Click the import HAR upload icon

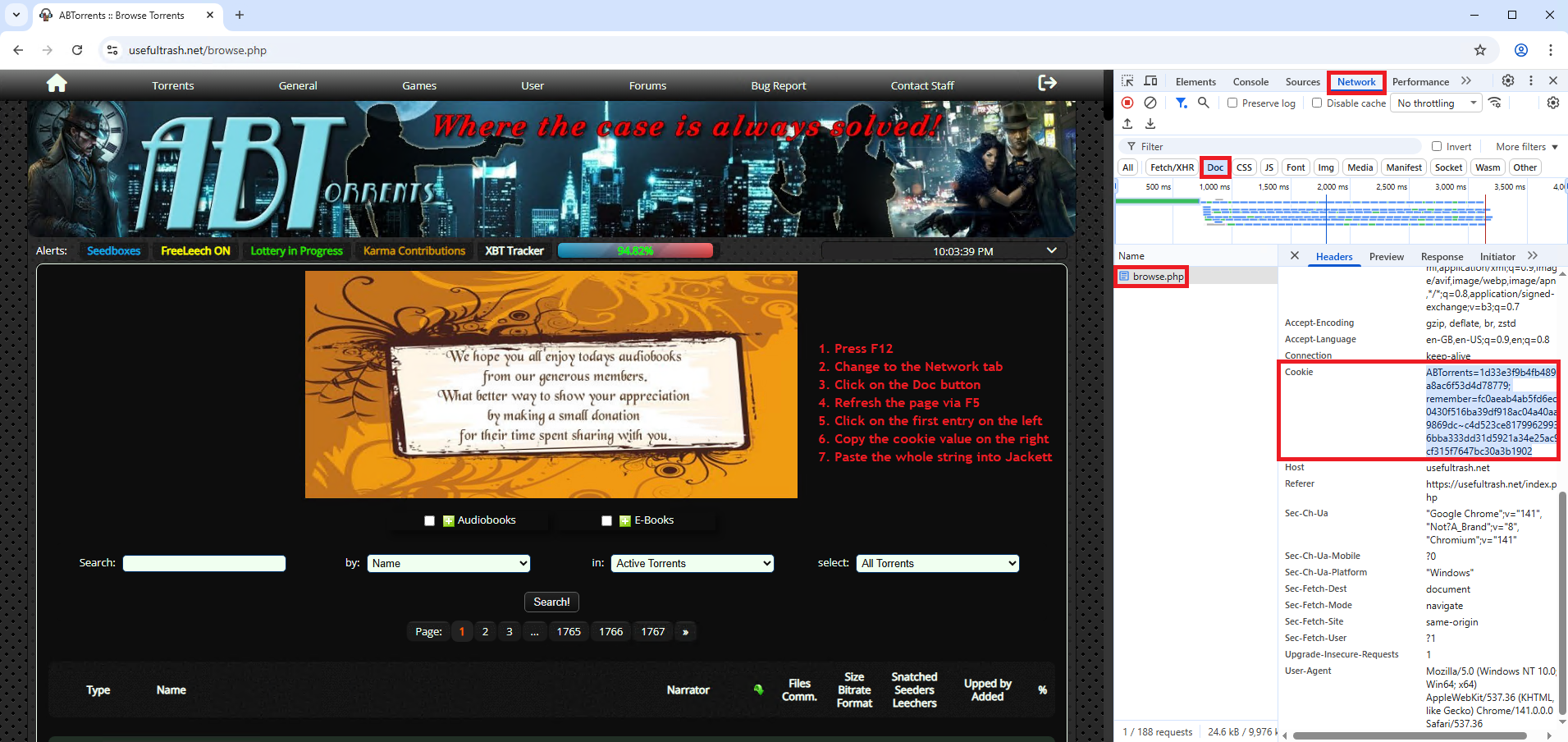click(1128, 124)
